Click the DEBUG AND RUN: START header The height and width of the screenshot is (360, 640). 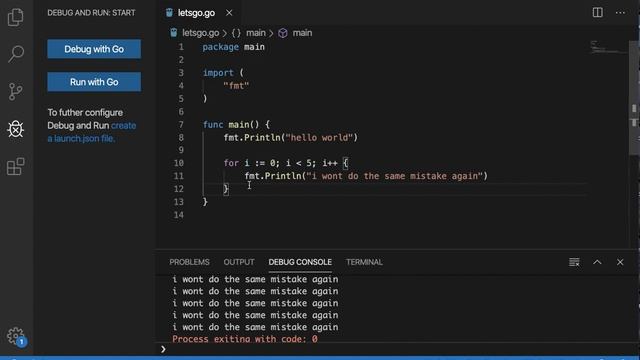(x=91, y=13)
